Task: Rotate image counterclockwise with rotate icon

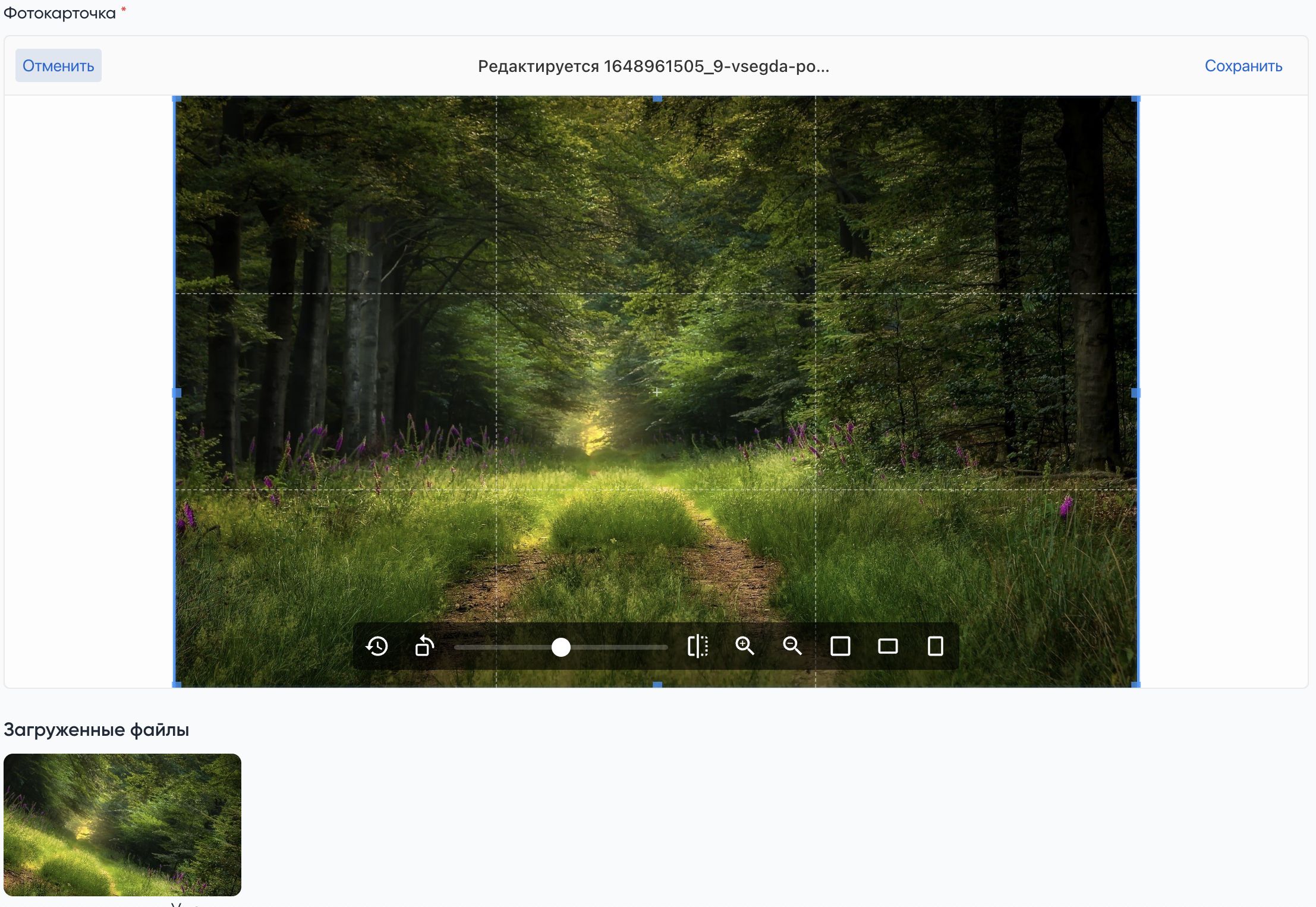Action: click(424, 646)
